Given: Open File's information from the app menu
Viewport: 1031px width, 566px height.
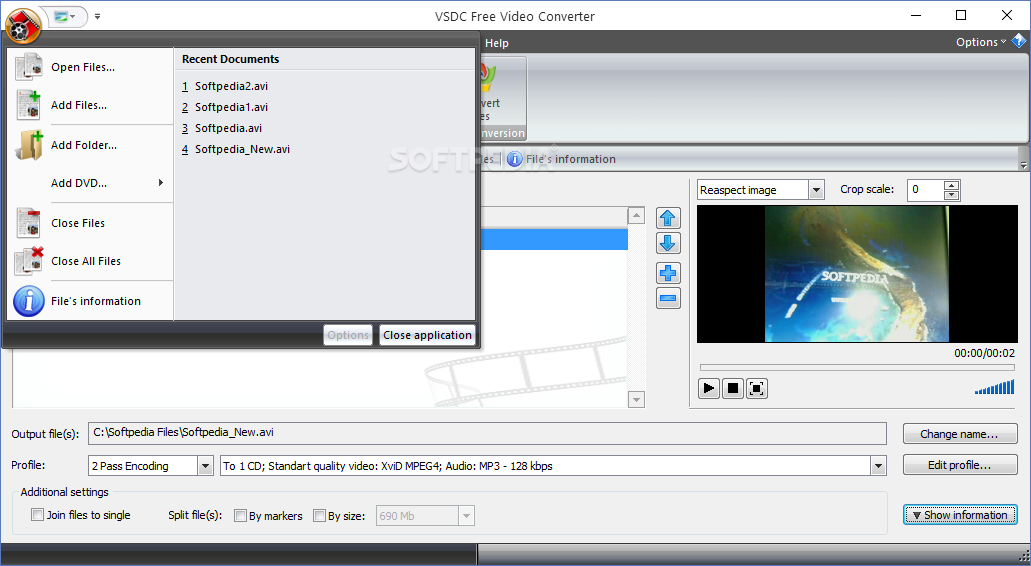Looking at the screenshot, I should click(x=92, y=301).
